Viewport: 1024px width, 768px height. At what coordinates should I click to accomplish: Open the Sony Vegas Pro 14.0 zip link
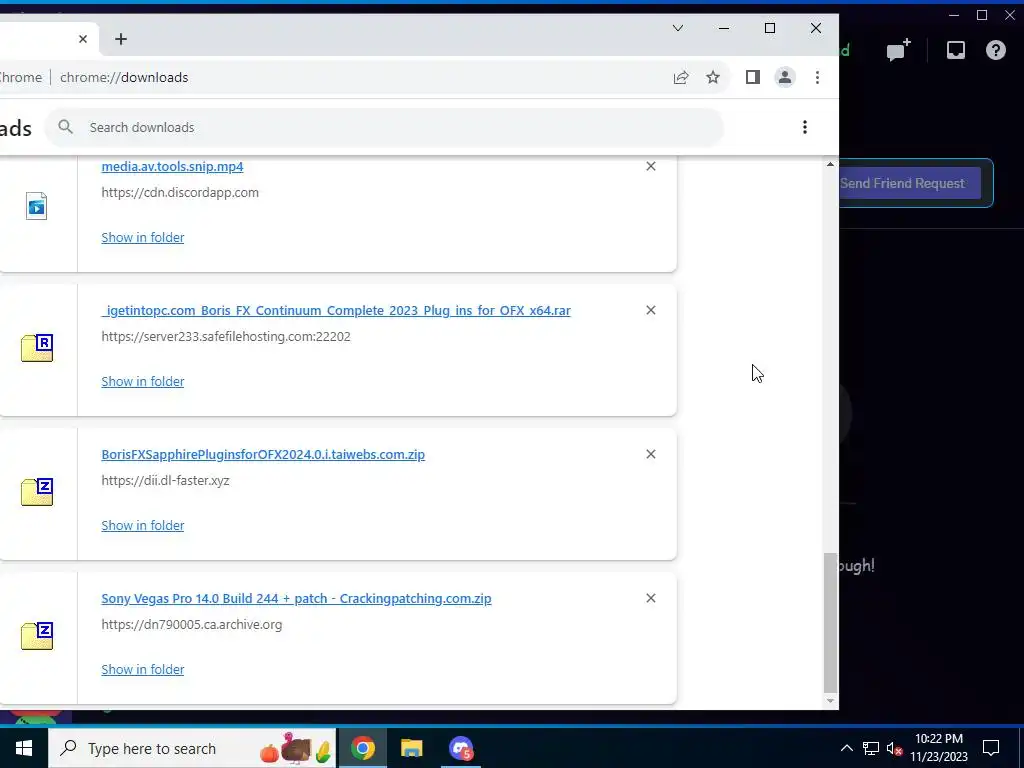[296, 599]
